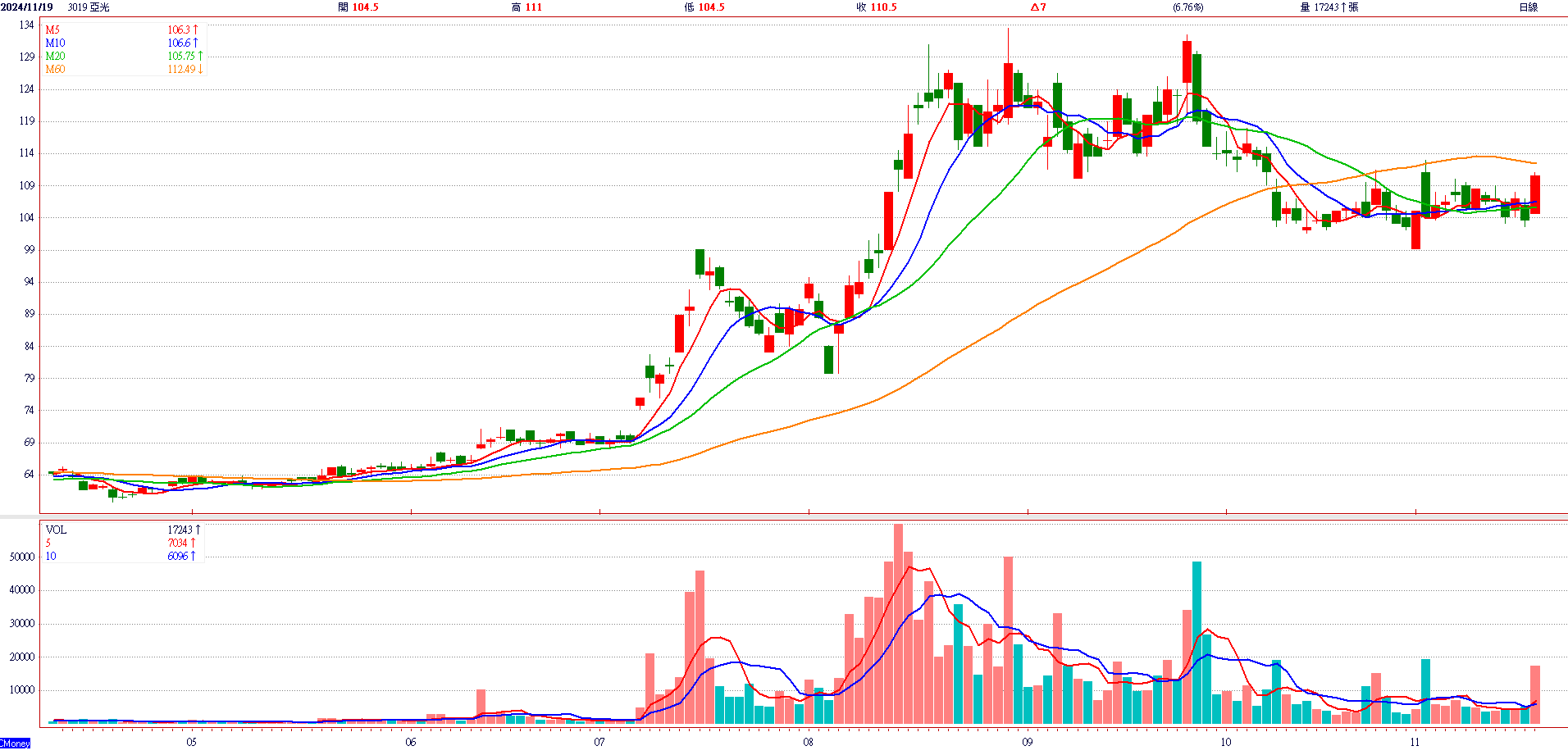Click the 開 104.5 opening price

tap(358, 7)
